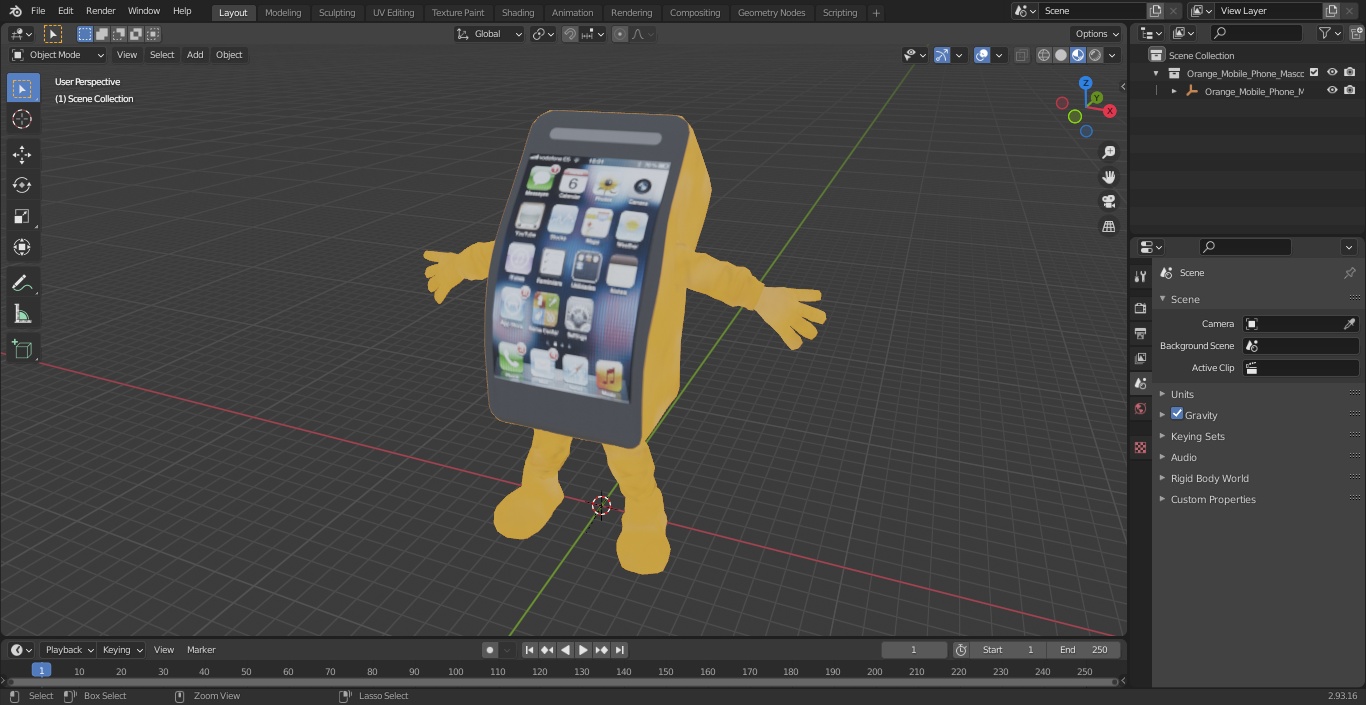Select the Measure tool
Viewport: 1366px width, 705px height.
click(22, 315)
